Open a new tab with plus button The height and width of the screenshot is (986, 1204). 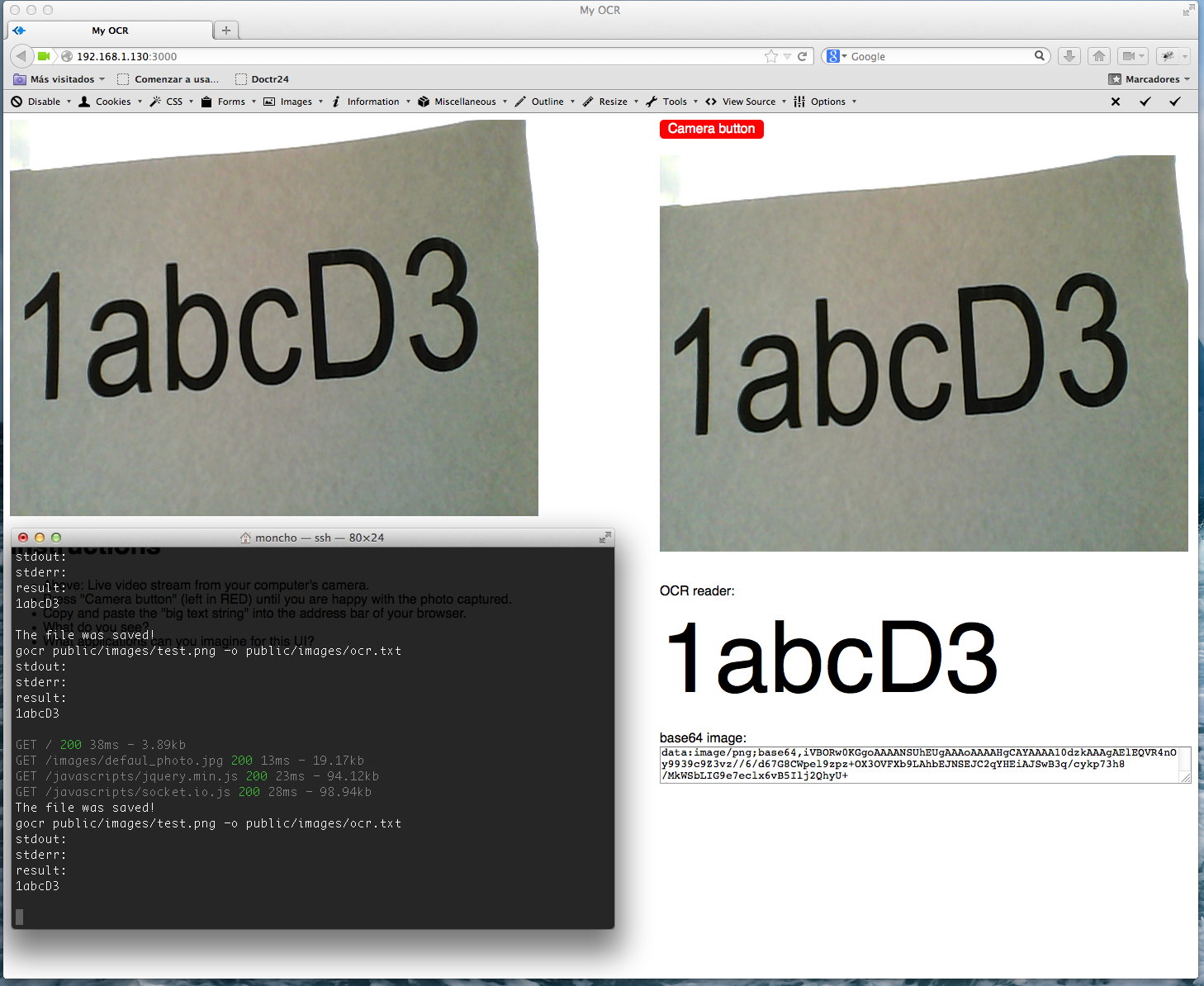click(x=226, y=31)
